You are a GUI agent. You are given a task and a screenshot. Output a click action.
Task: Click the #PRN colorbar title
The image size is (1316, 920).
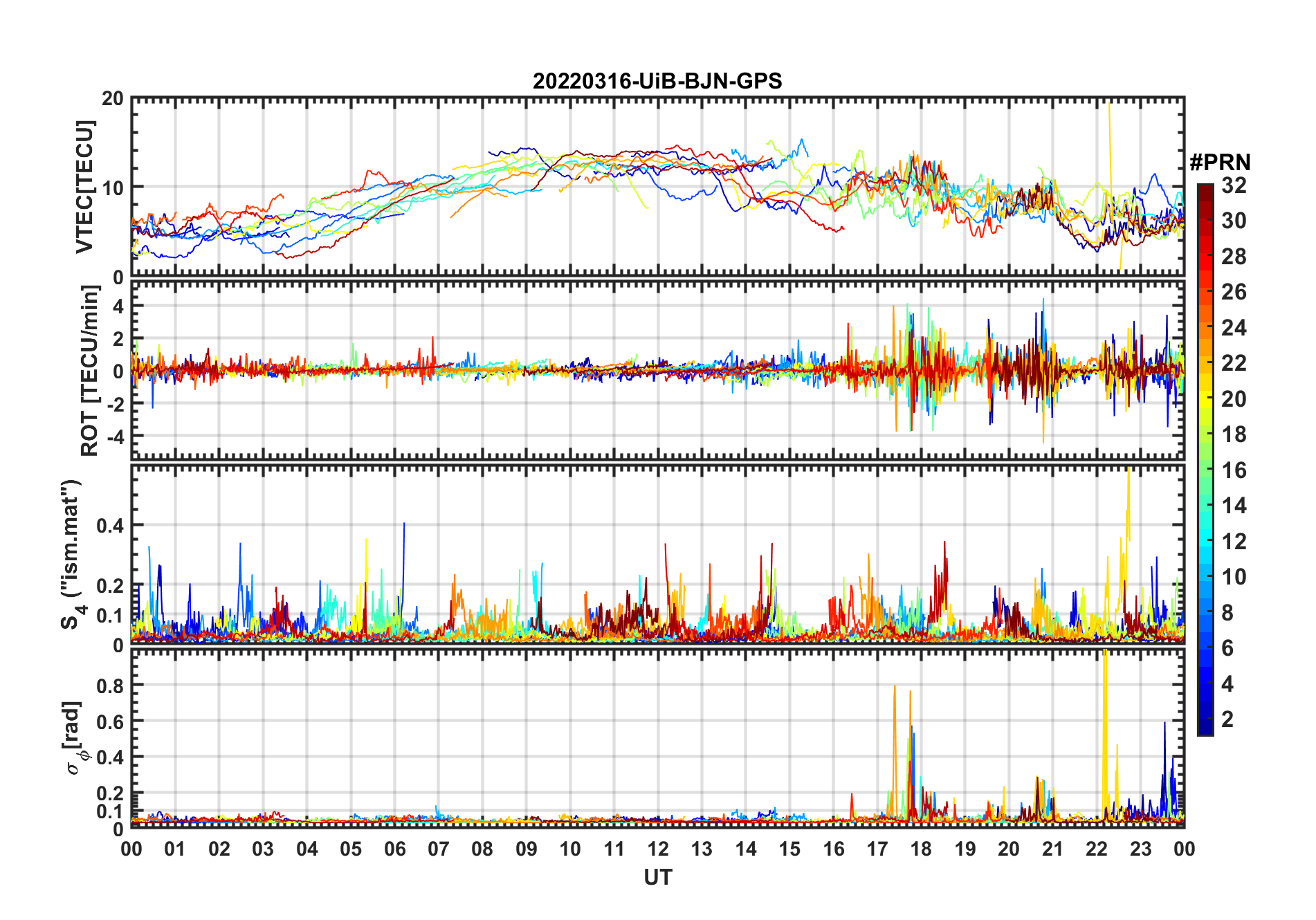click(1221, 163)
